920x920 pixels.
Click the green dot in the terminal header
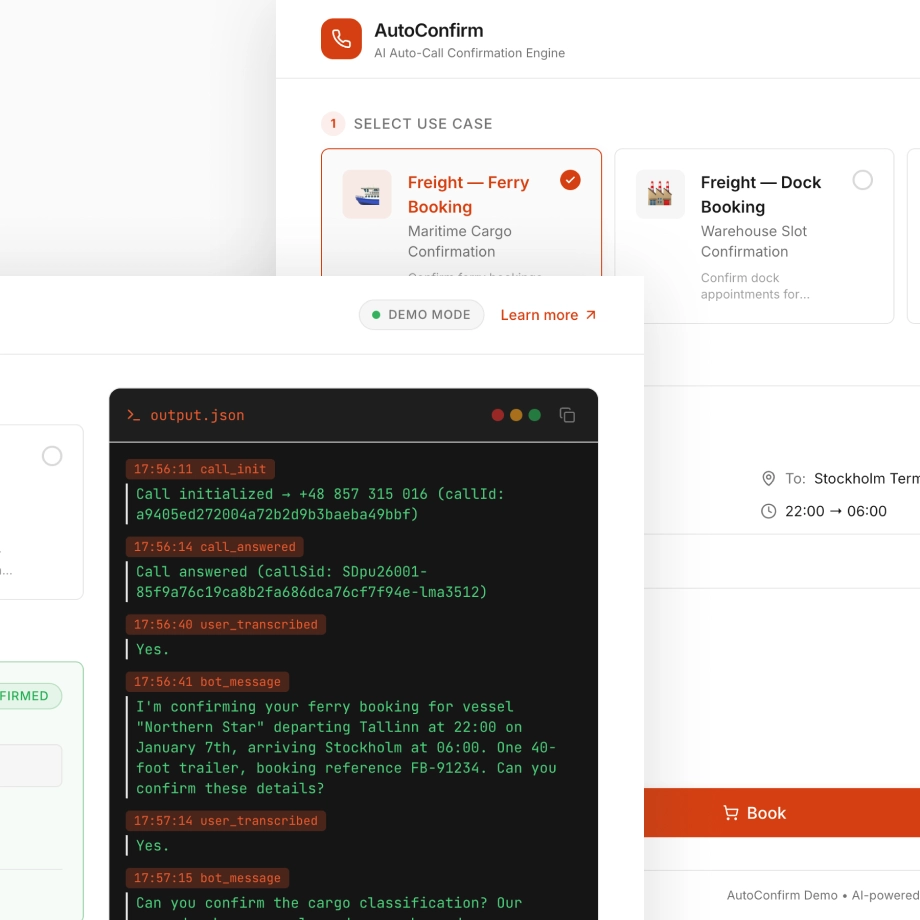click(535, 415)
